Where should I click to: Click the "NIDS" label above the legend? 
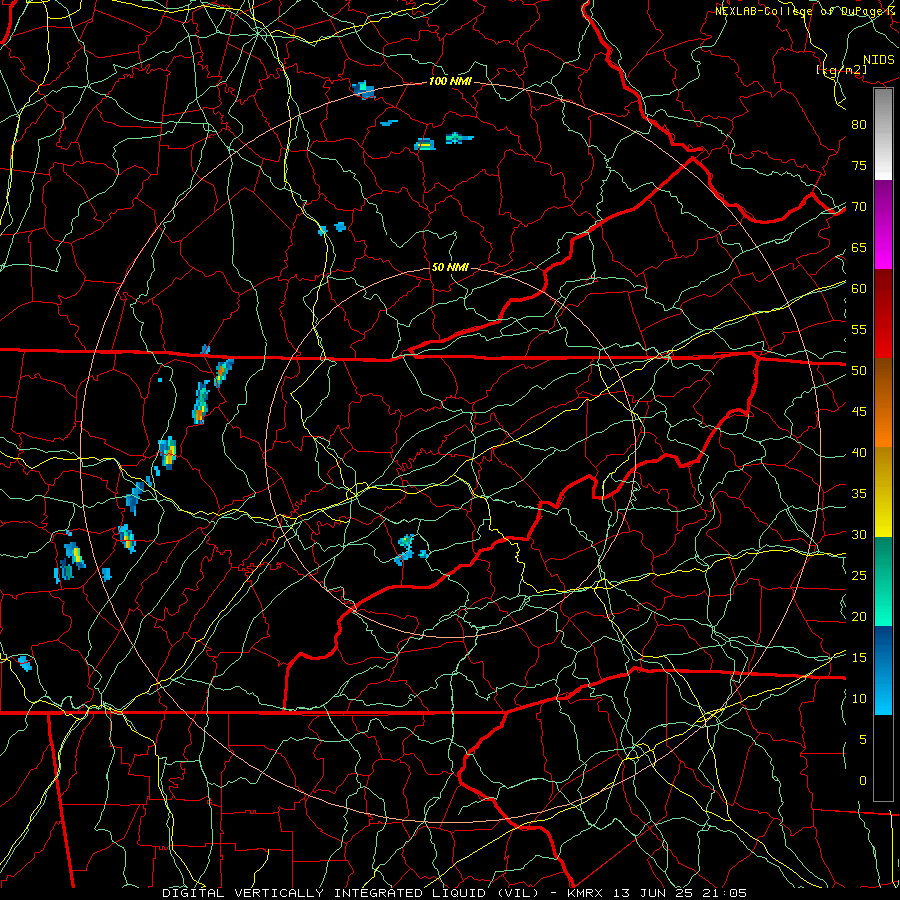pos(878,60)
